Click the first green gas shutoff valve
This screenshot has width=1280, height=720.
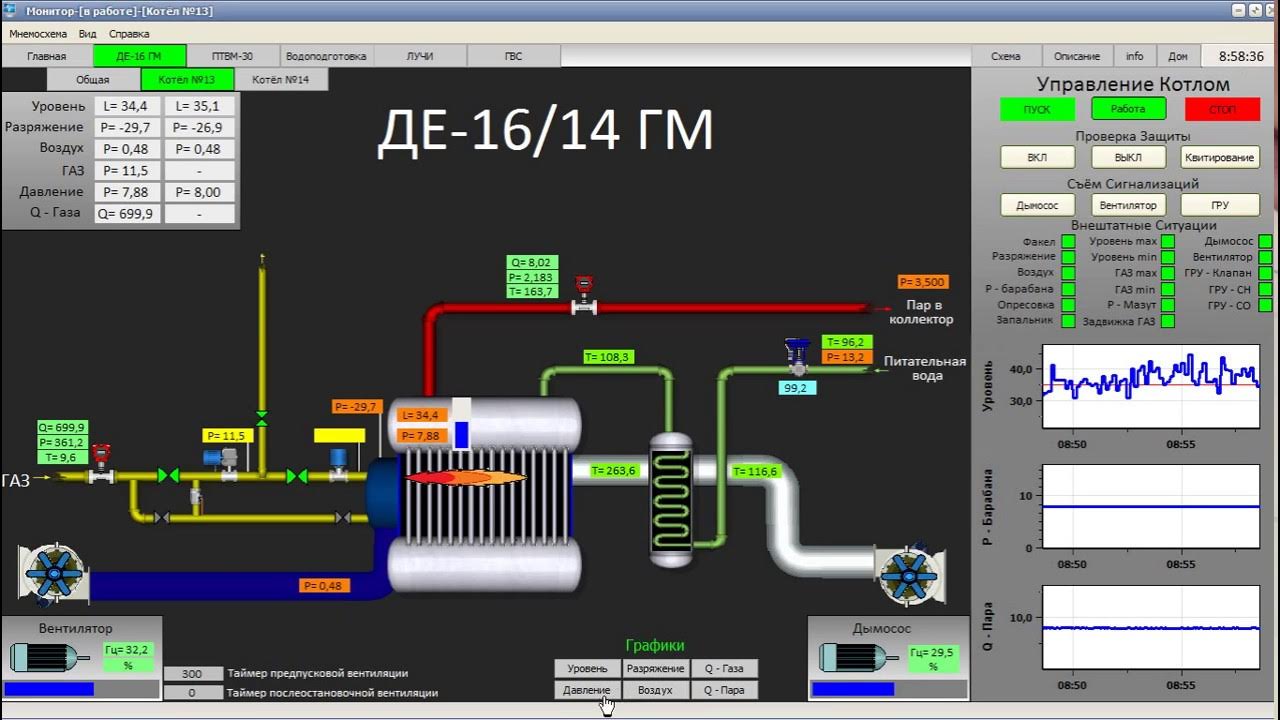(x=169, y=477)
